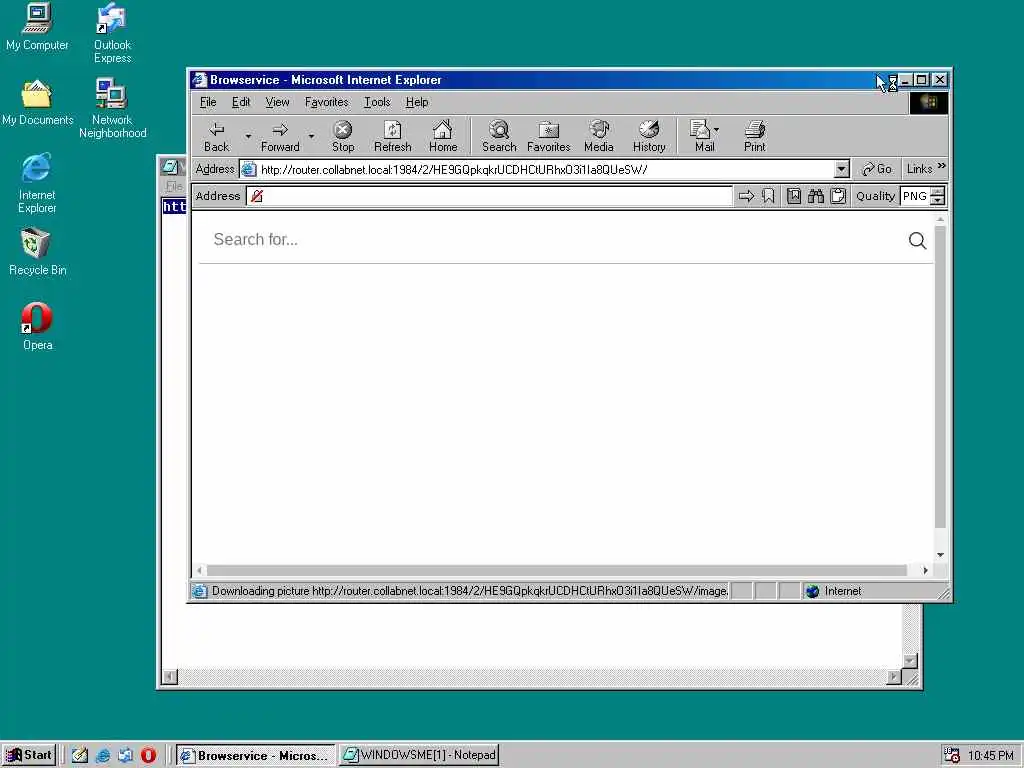The width and height of the screenshot is (1024, 768).
Task: Go to the Home page
Action: 443,137
